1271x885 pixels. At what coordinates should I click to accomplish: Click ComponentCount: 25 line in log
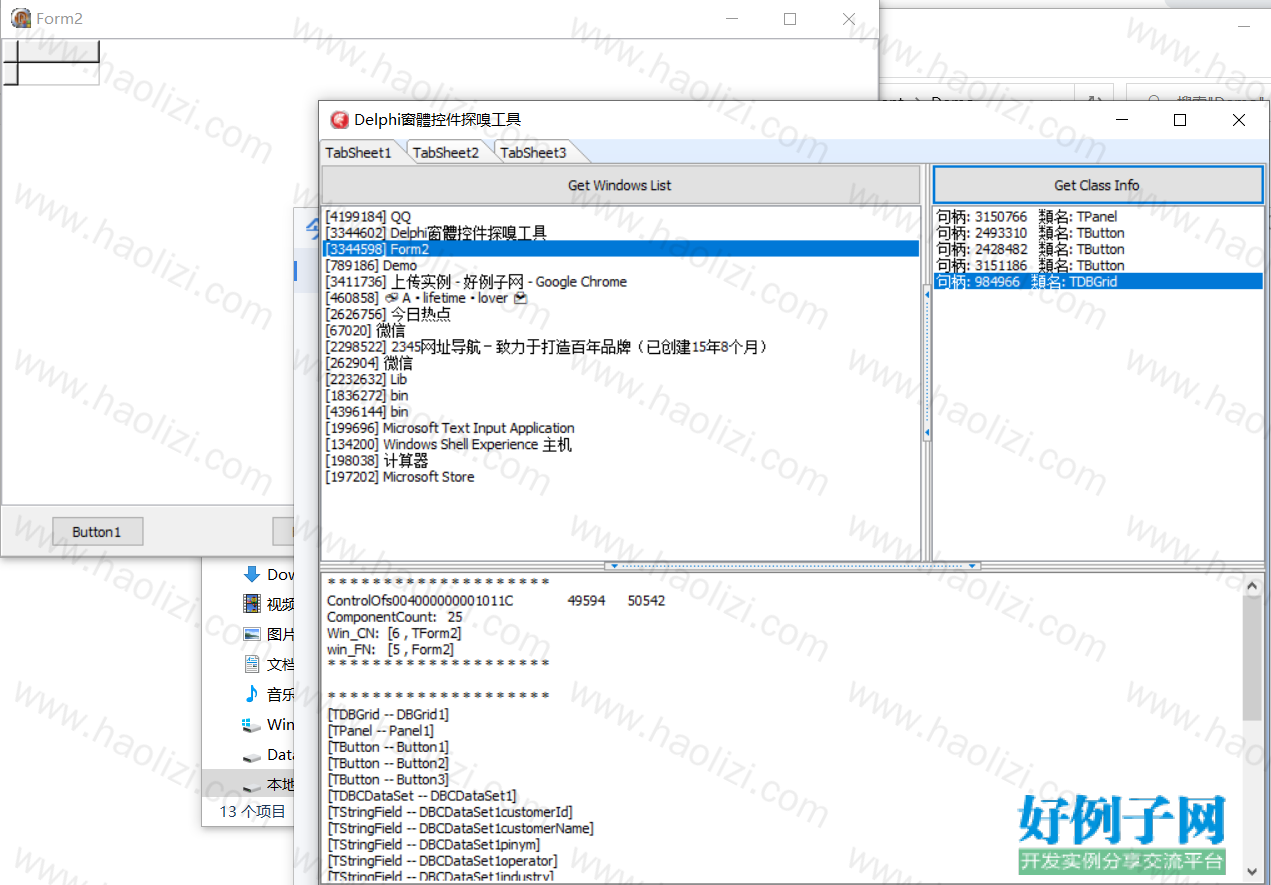pos(395,617)
